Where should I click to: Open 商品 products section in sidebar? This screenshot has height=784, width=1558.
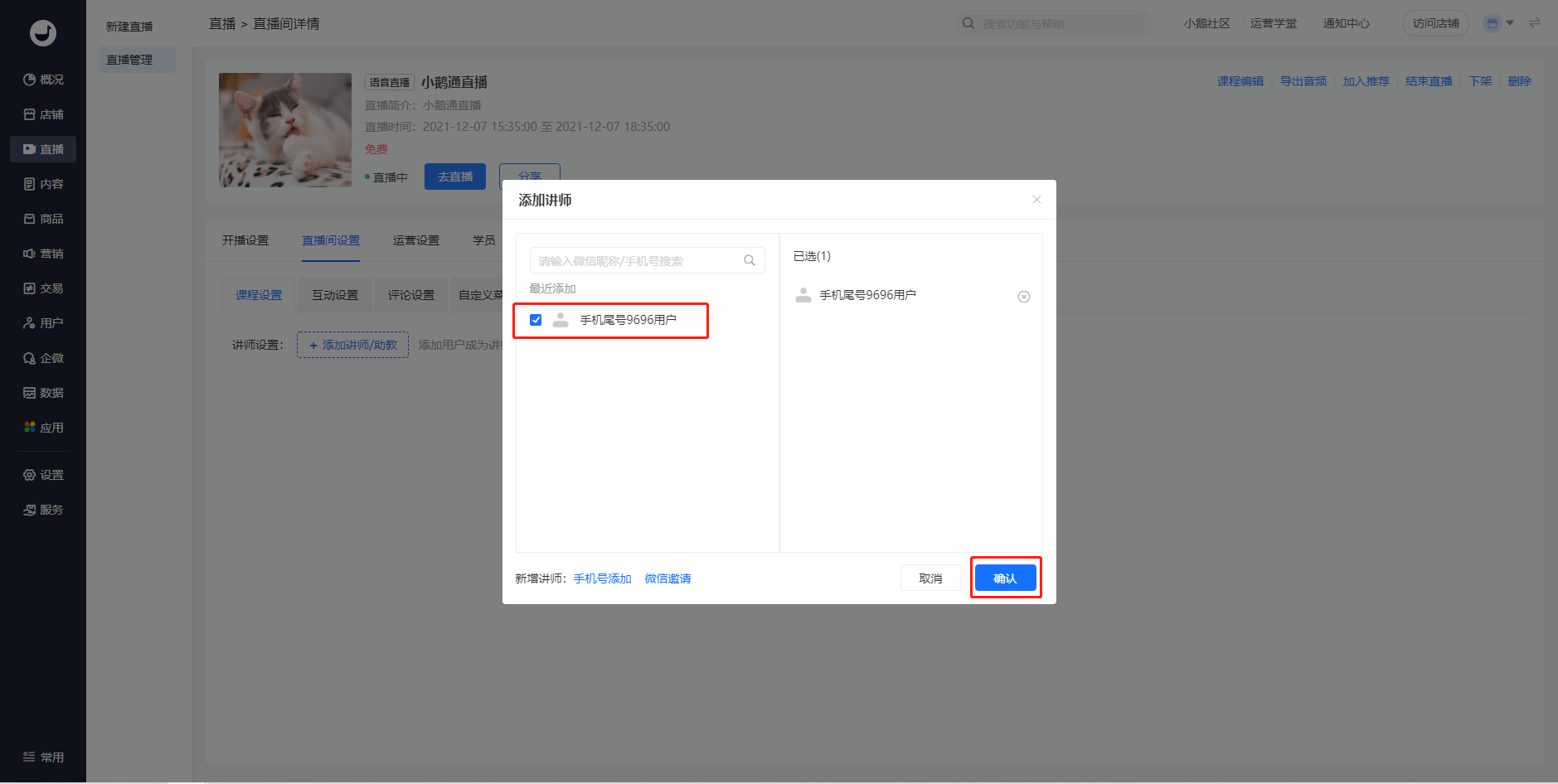click(43, 219)
